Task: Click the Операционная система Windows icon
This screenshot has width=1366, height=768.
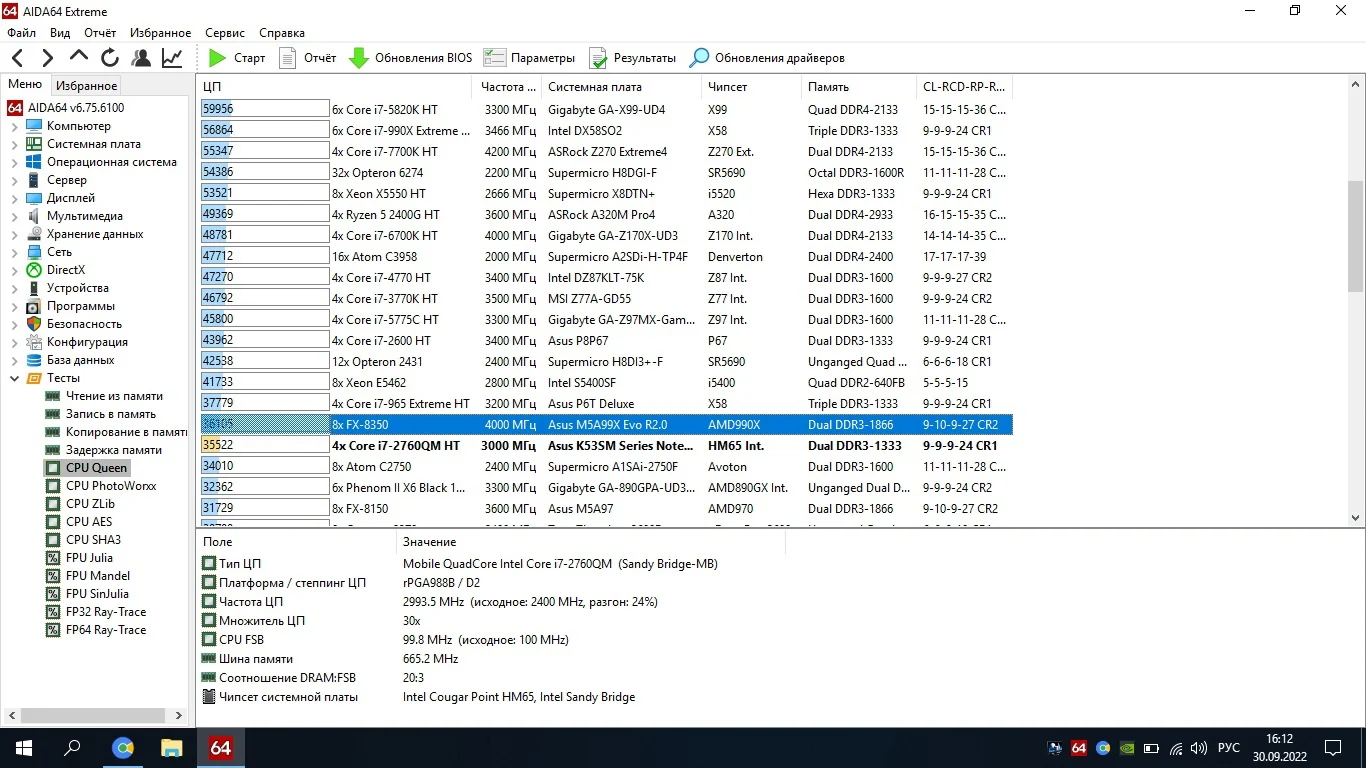Action: pos(35,162)
